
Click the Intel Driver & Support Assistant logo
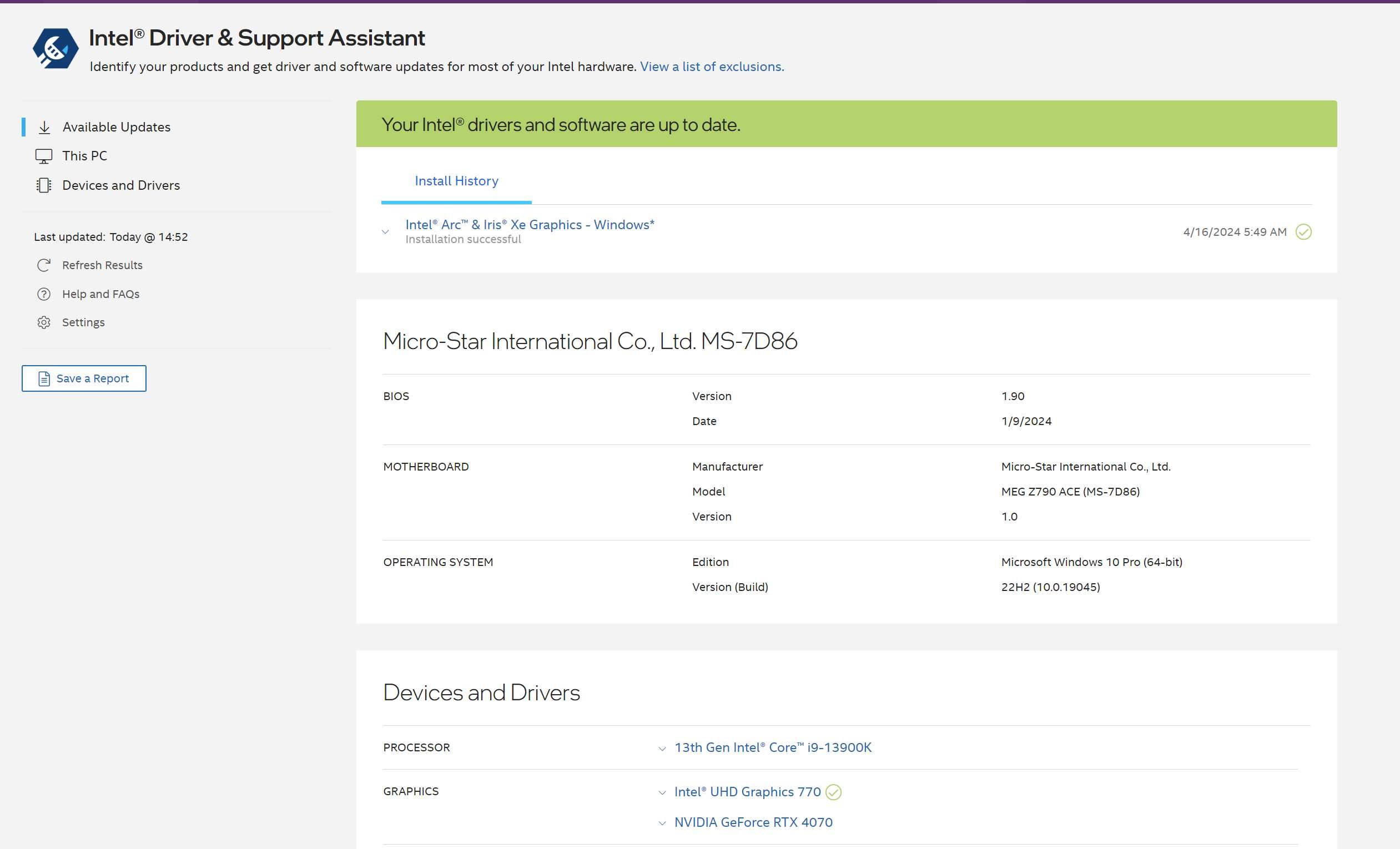[55, 48]
